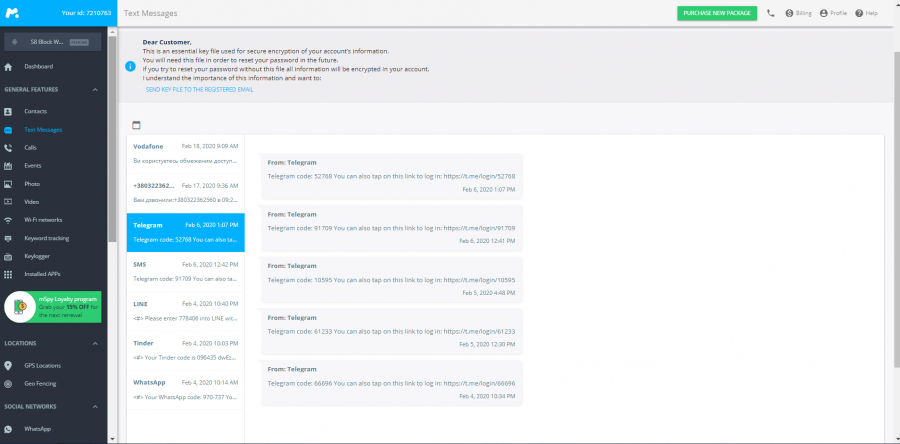This screenshot has height=444, width=900.
Task: Open GPS Locations menu label
Action: [42, 365]
